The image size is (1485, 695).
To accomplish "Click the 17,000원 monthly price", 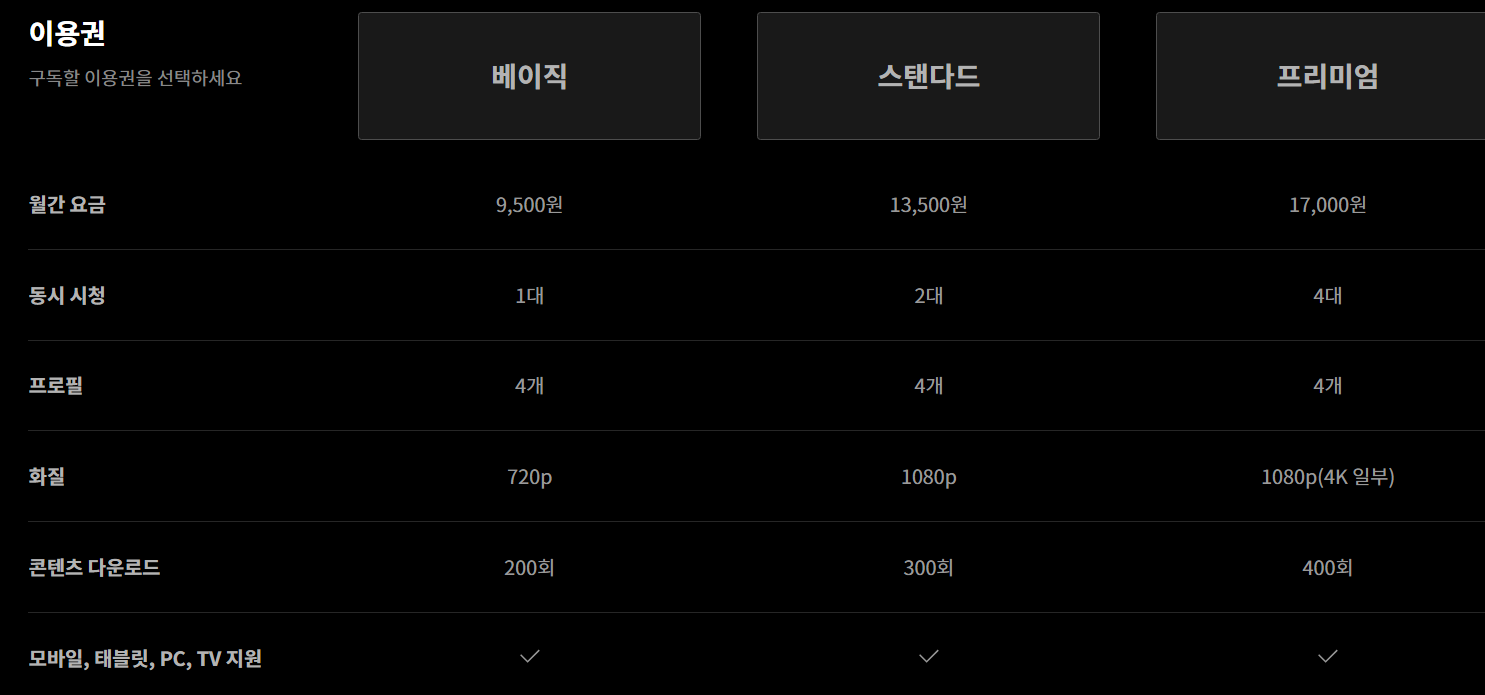I will (1326, 204).
